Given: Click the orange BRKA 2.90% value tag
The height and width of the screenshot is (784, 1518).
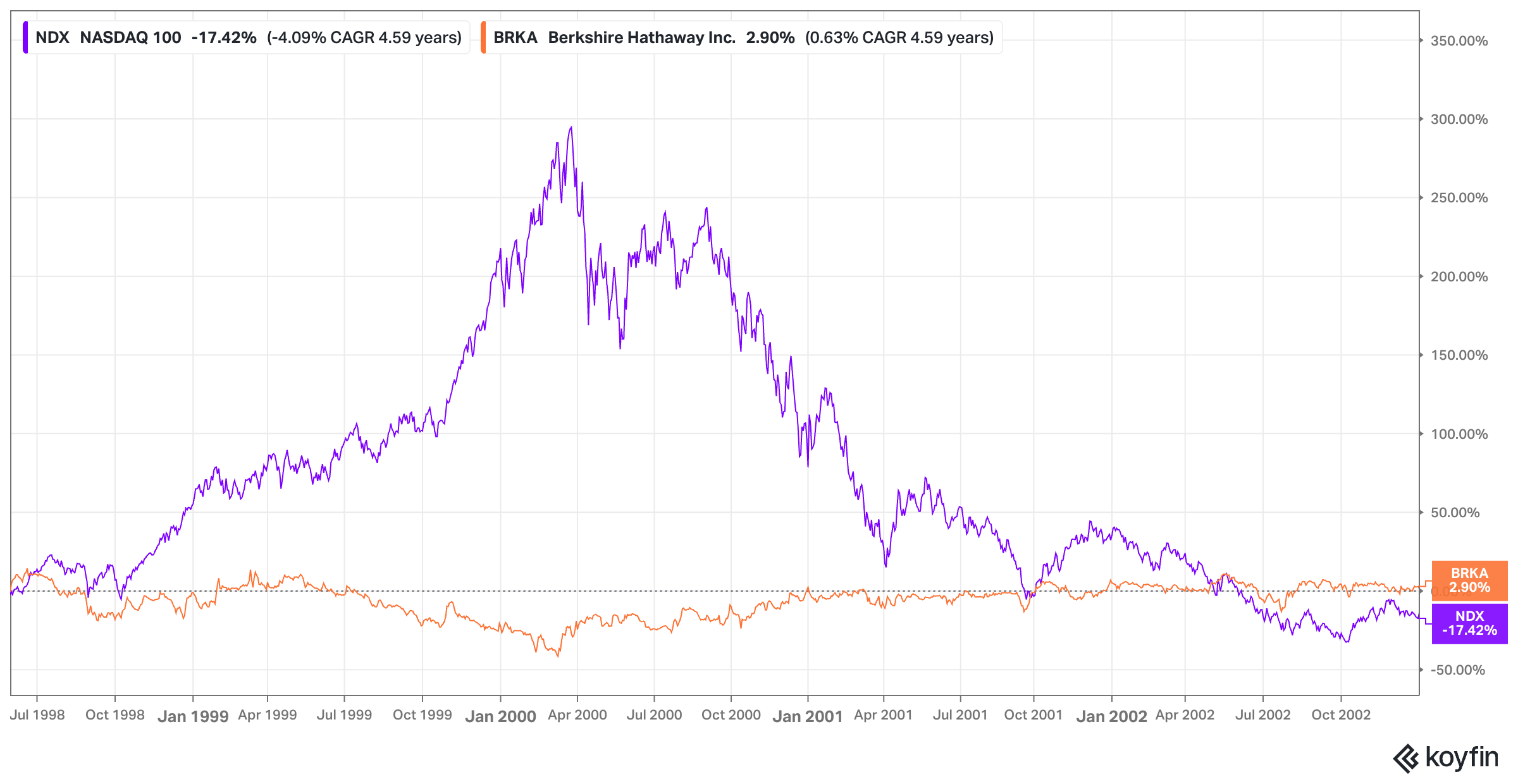Looking at the screenshot, I should click(x=1469, y=580).
